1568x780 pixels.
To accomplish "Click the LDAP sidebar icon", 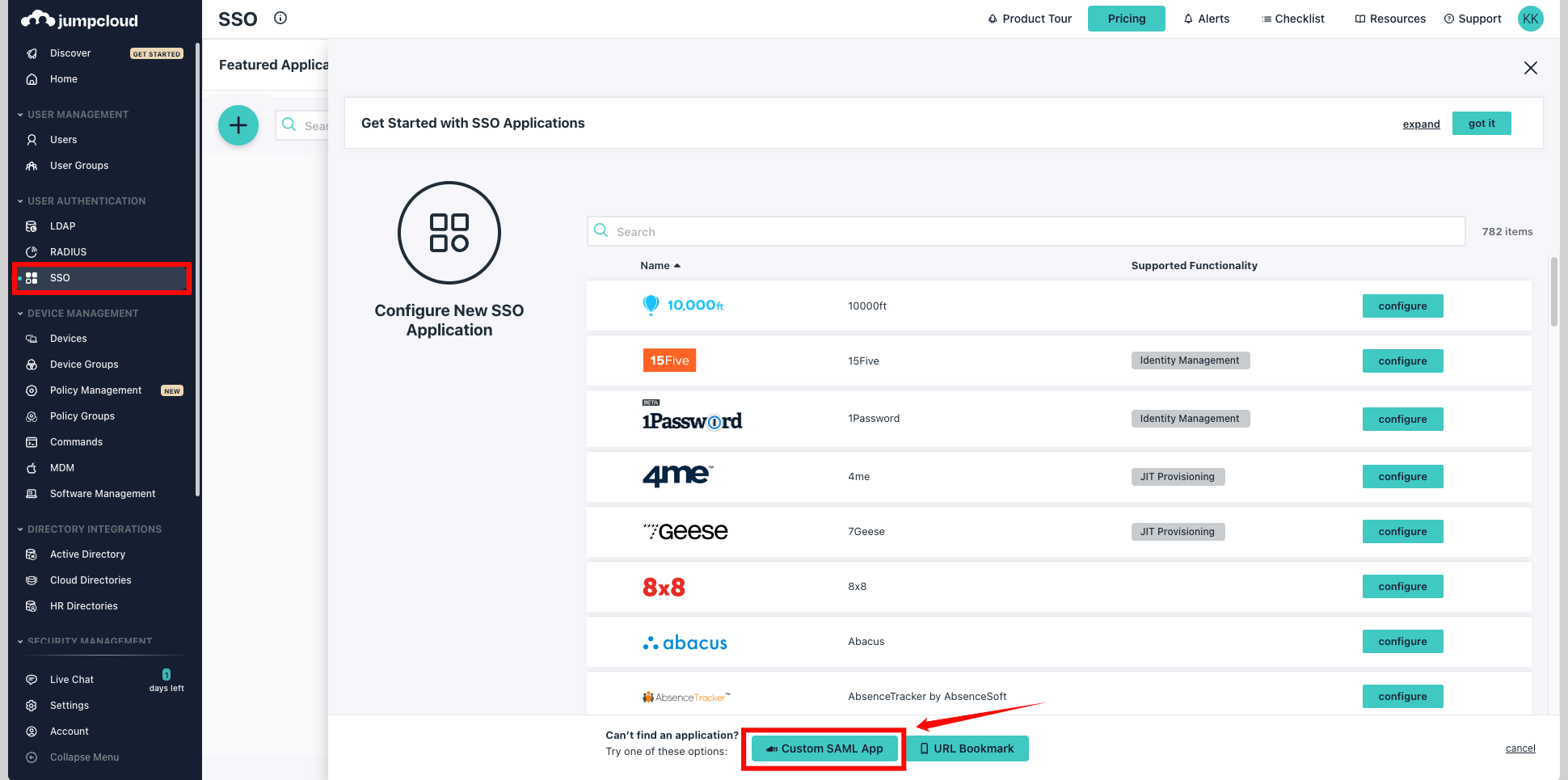I will pyautogui.click(x=32, y=226).
